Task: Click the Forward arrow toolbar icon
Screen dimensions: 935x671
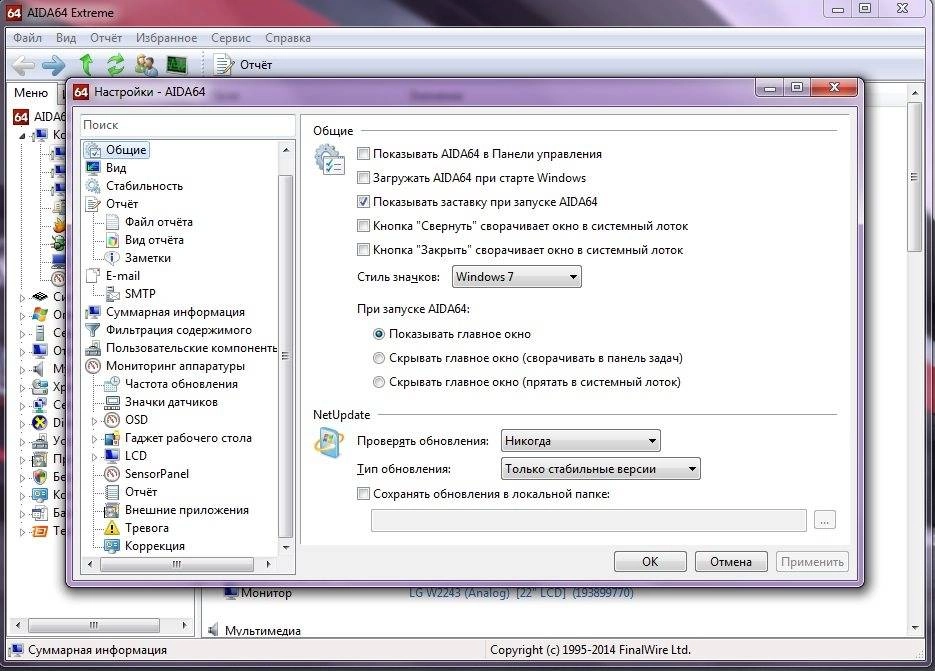Action: click(54, 65)
